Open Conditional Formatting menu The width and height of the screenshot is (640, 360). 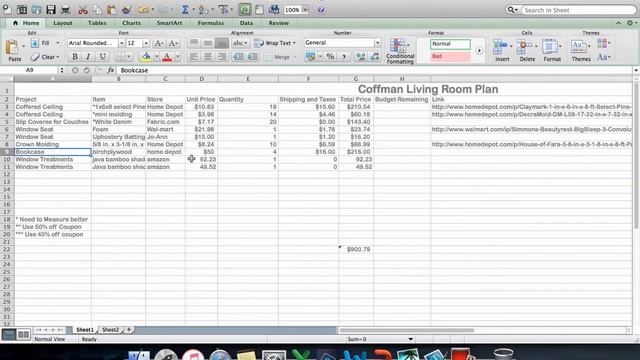coord(400,51)
